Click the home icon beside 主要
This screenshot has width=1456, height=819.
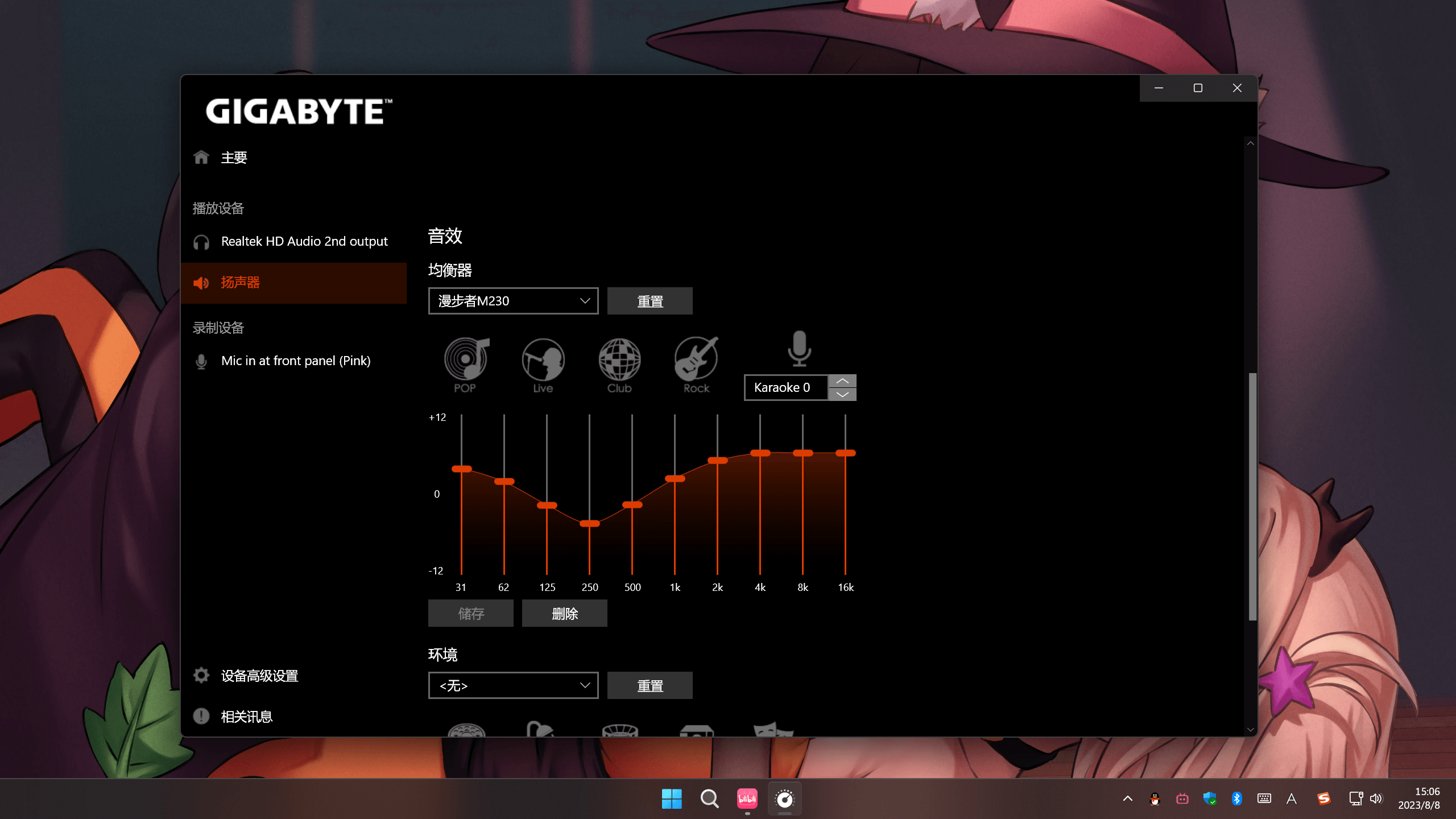click(x=201, y=157)
